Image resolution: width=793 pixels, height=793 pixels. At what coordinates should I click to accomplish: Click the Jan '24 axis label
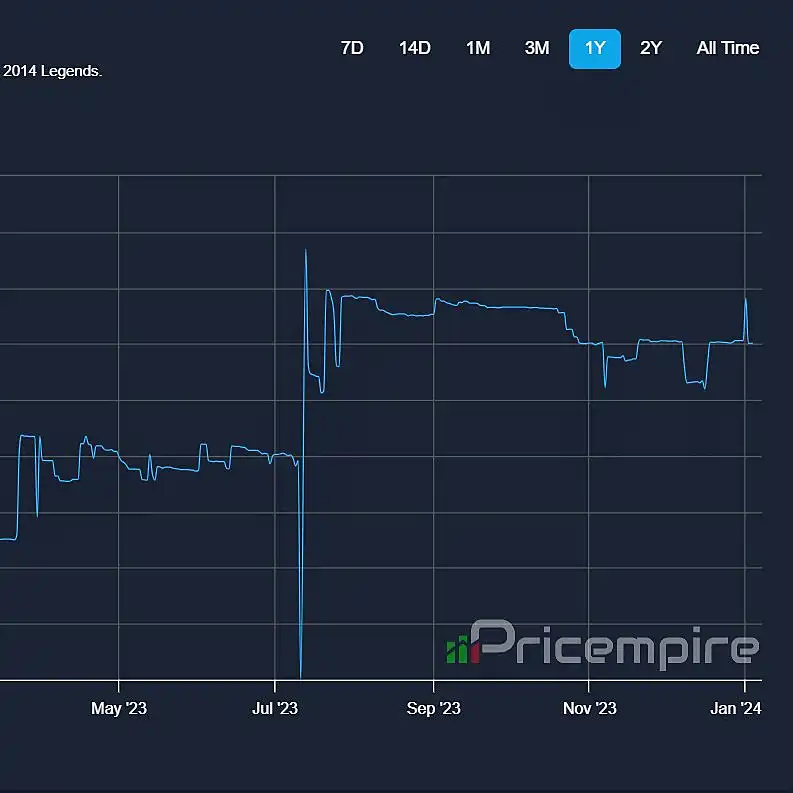(735, 708)
